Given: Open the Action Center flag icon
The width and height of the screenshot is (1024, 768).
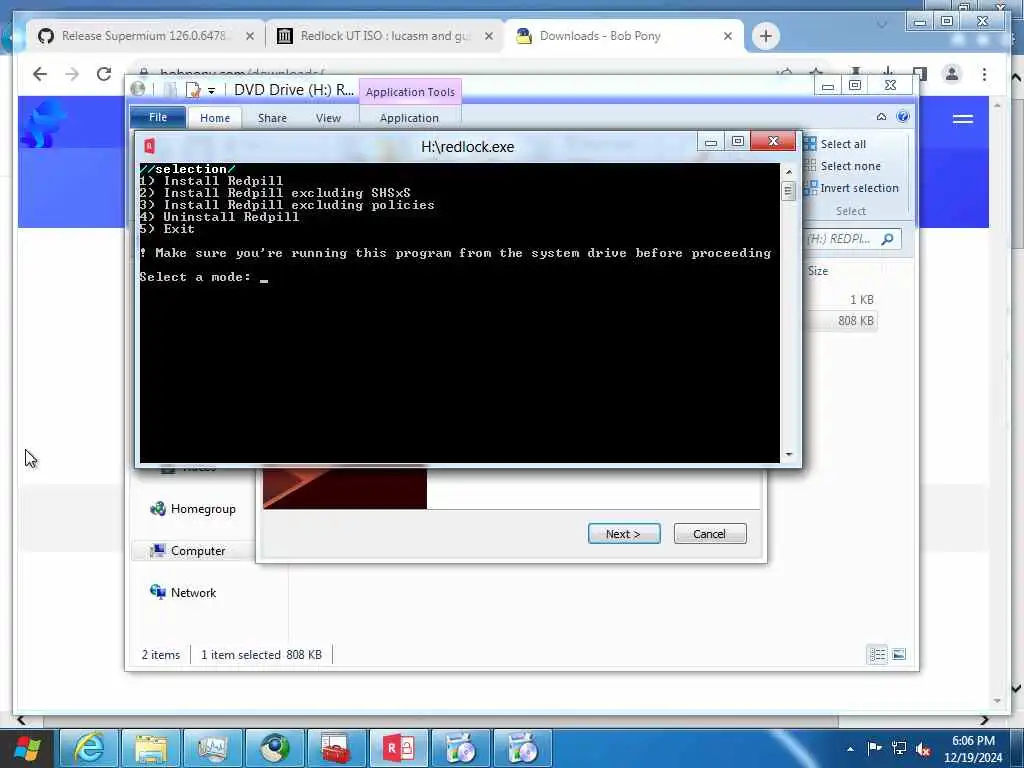Looking at the screenshot, I should tap(874, 748).
